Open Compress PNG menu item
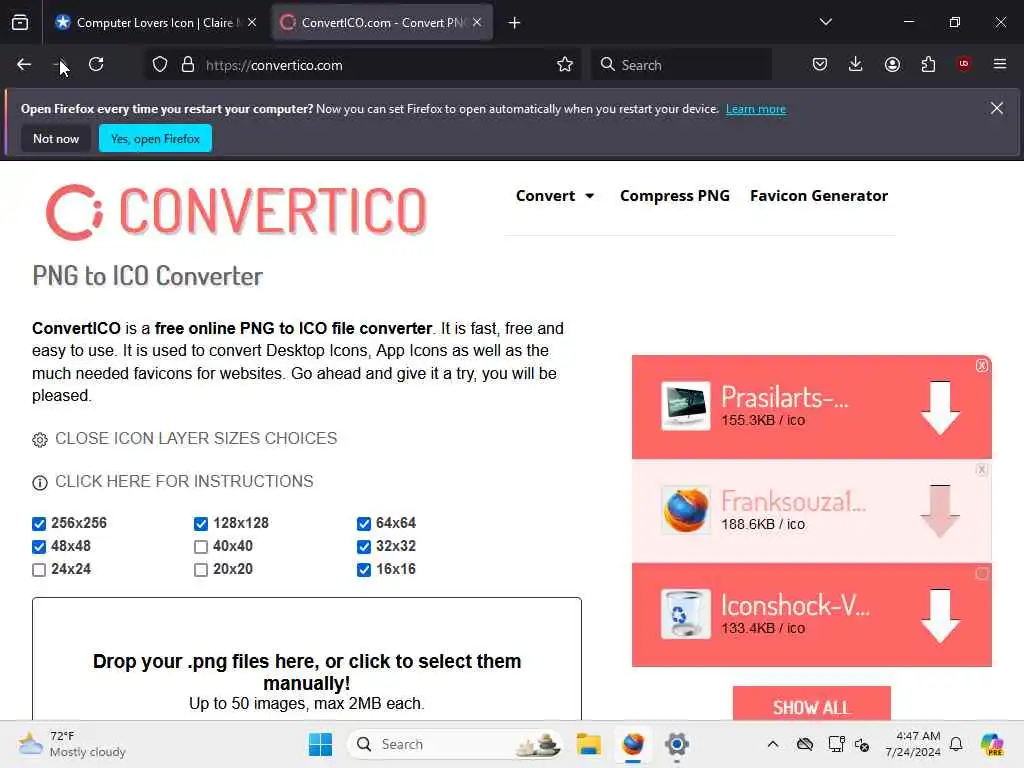Screen dimensions: 1024x768 pos(675,196)
